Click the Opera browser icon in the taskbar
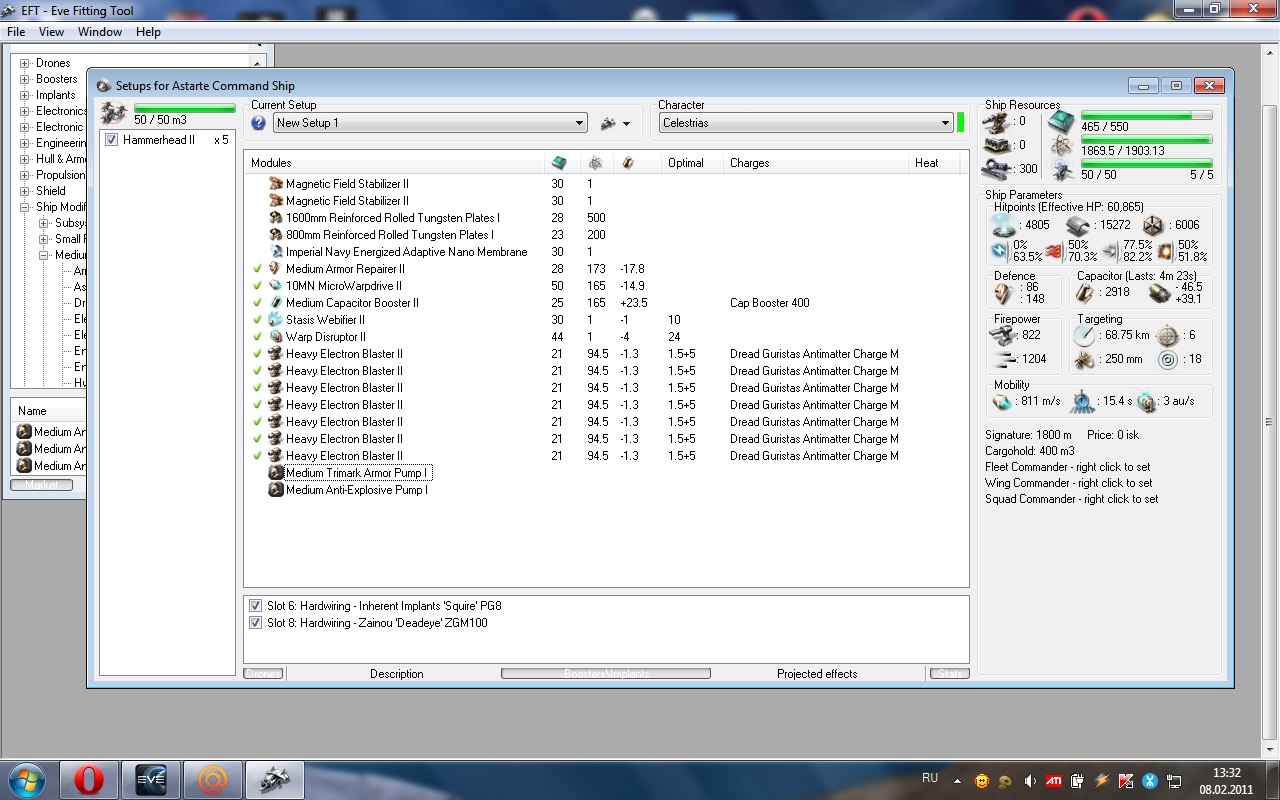Image resolution: width=1280 pixels, height=800 pixels. pos(89,778)
